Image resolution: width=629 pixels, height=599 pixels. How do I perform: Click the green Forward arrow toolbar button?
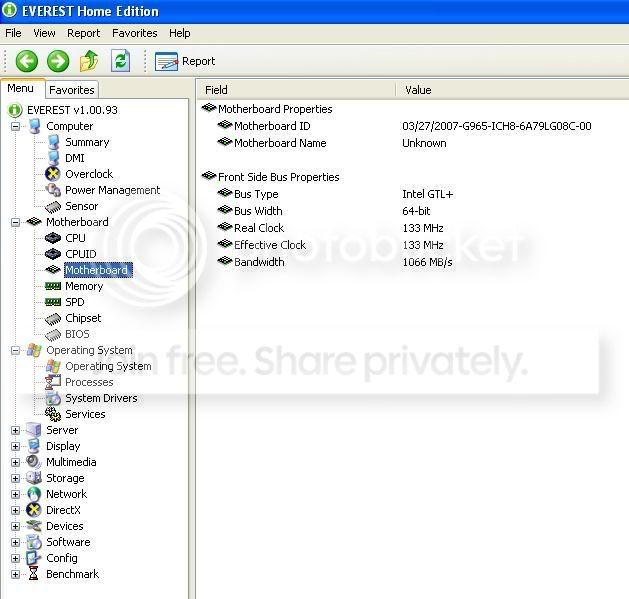[58, 61]
